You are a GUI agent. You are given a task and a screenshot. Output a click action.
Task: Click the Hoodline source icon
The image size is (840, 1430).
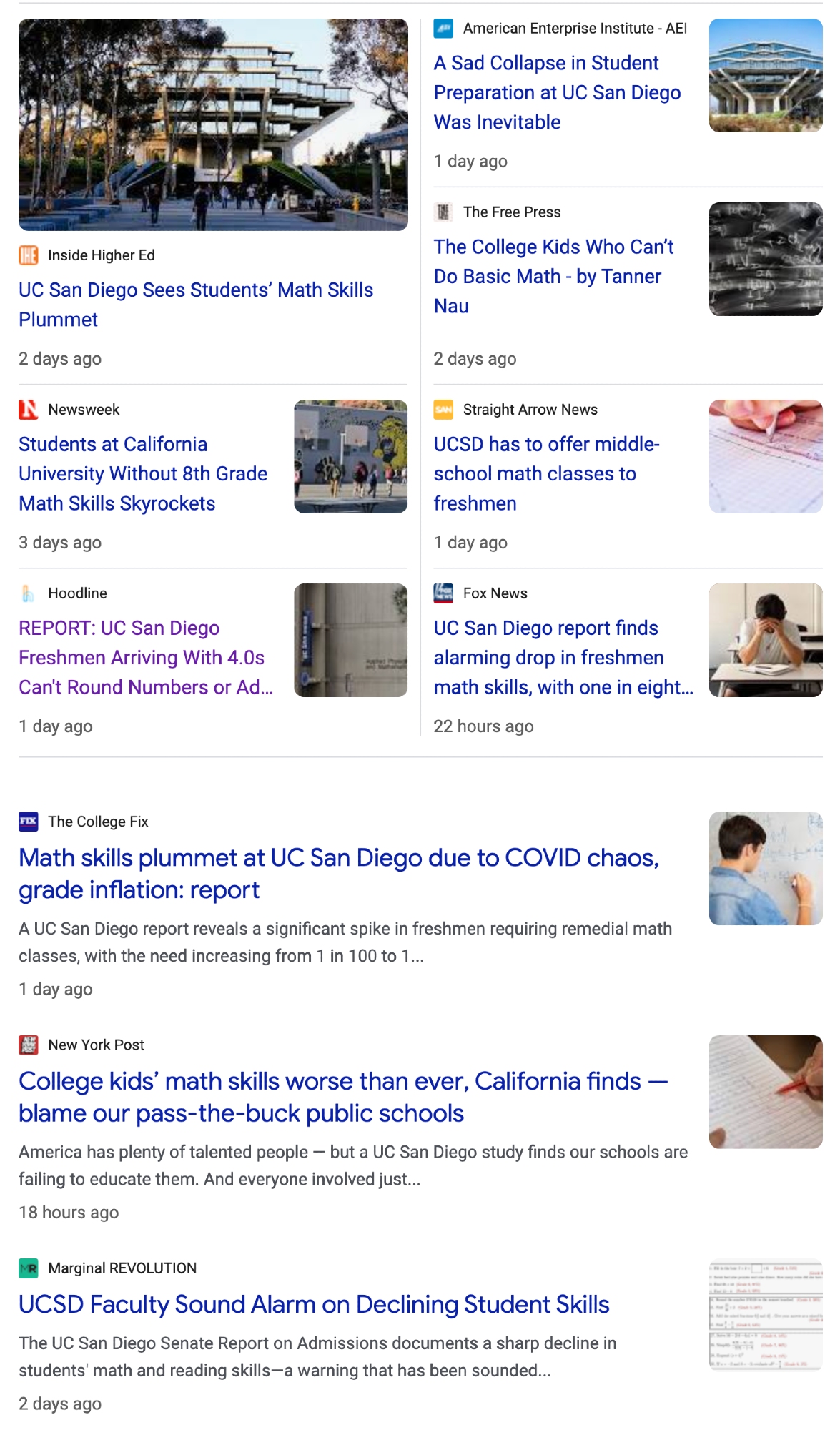pyautogui.click(x=29, y=593)
